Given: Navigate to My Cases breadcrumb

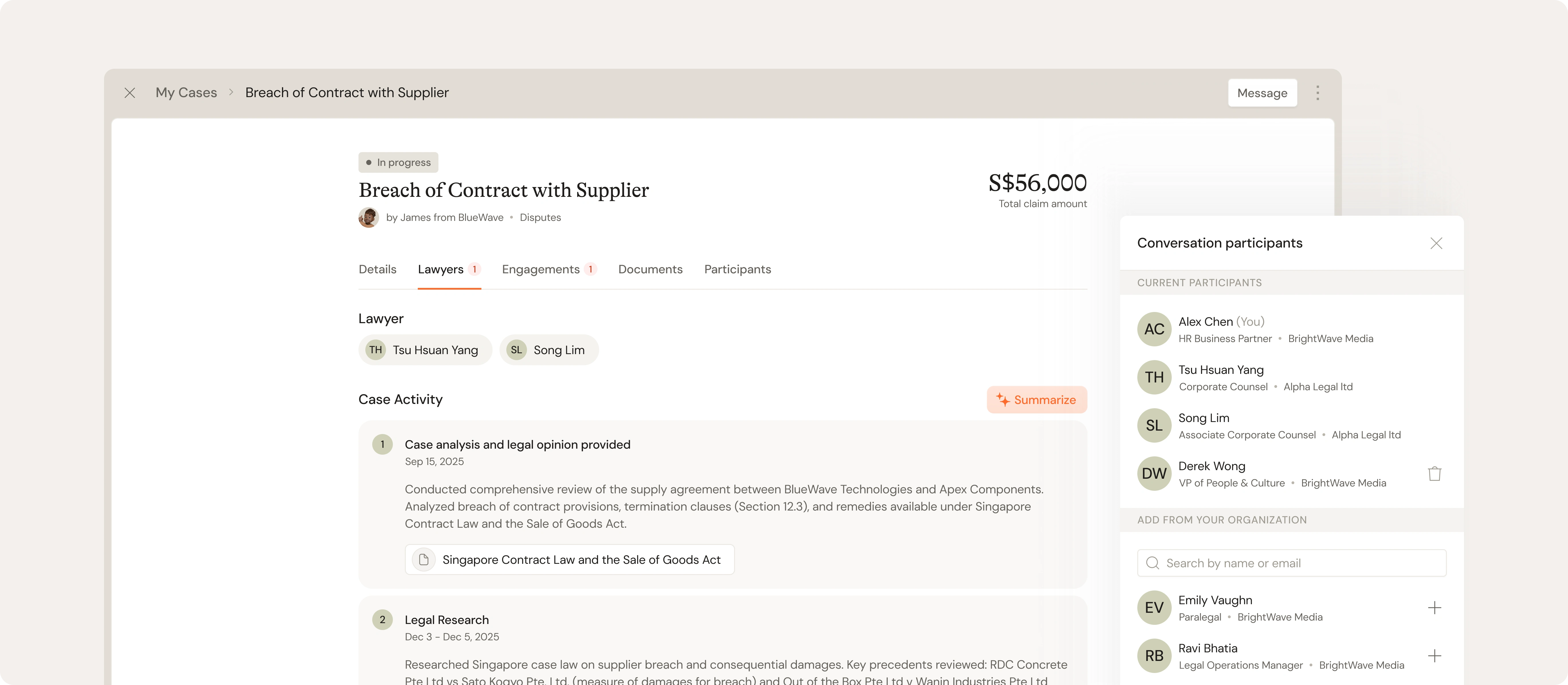Looking at the screenshot, I should (186, 93).
